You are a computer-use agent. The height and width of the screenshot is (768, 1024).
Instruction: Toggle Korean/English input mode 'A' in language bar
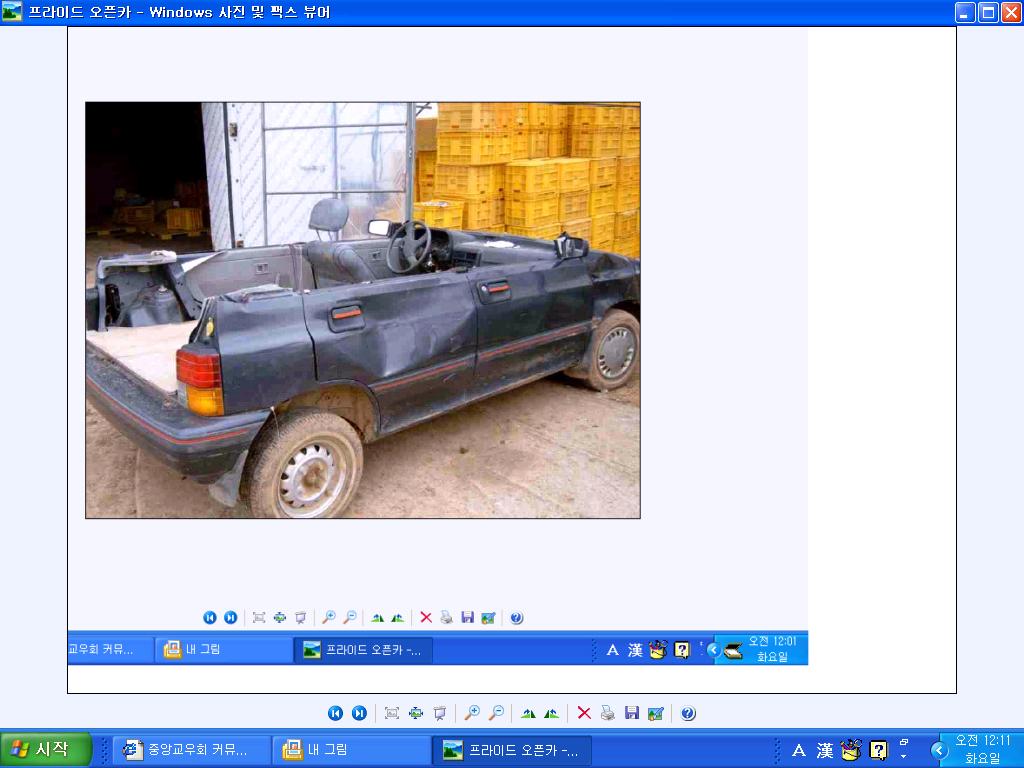(799, 750)
